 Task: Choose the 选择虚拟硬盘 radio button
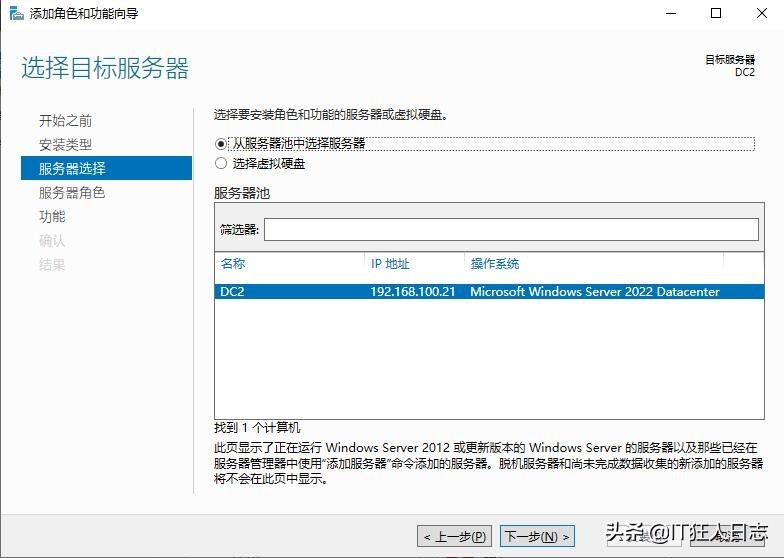pos(220,164)
